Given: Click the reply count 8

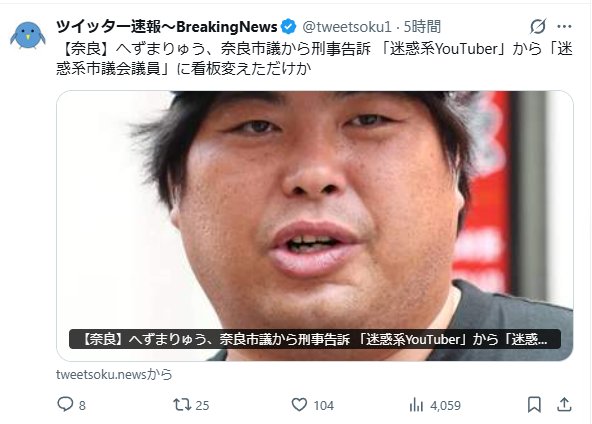Looking at the screenshot, I should pyautogui.click(x=82, y=405).
